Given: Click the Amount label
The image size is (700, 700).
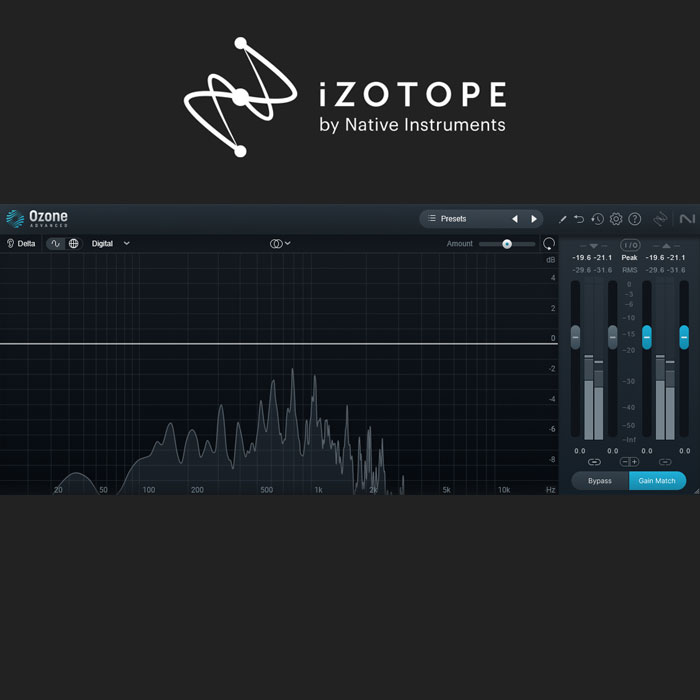Looking at the screenshot, I should [459, 244].
